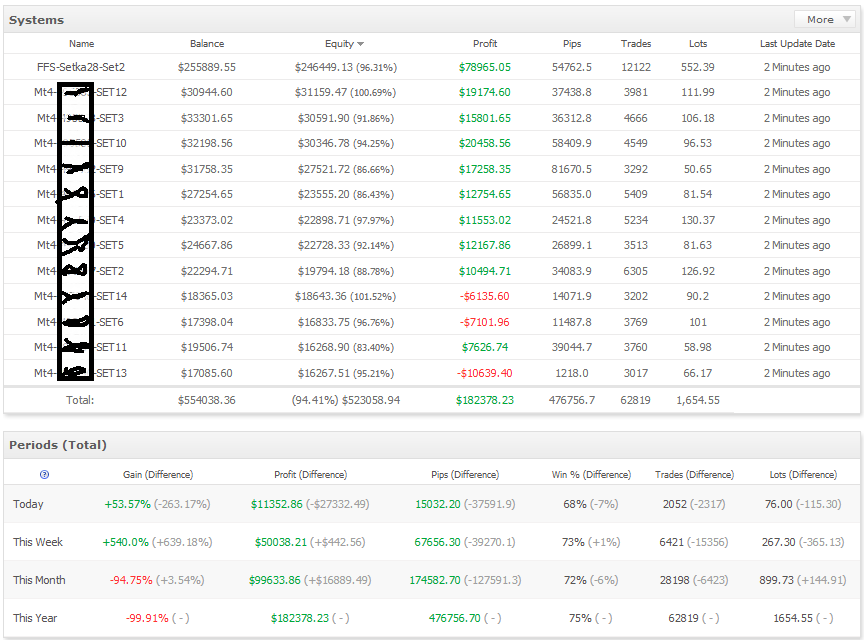Sort systems by Name column header
This screenshot has width=864, height=640.
tap(82, 44)
